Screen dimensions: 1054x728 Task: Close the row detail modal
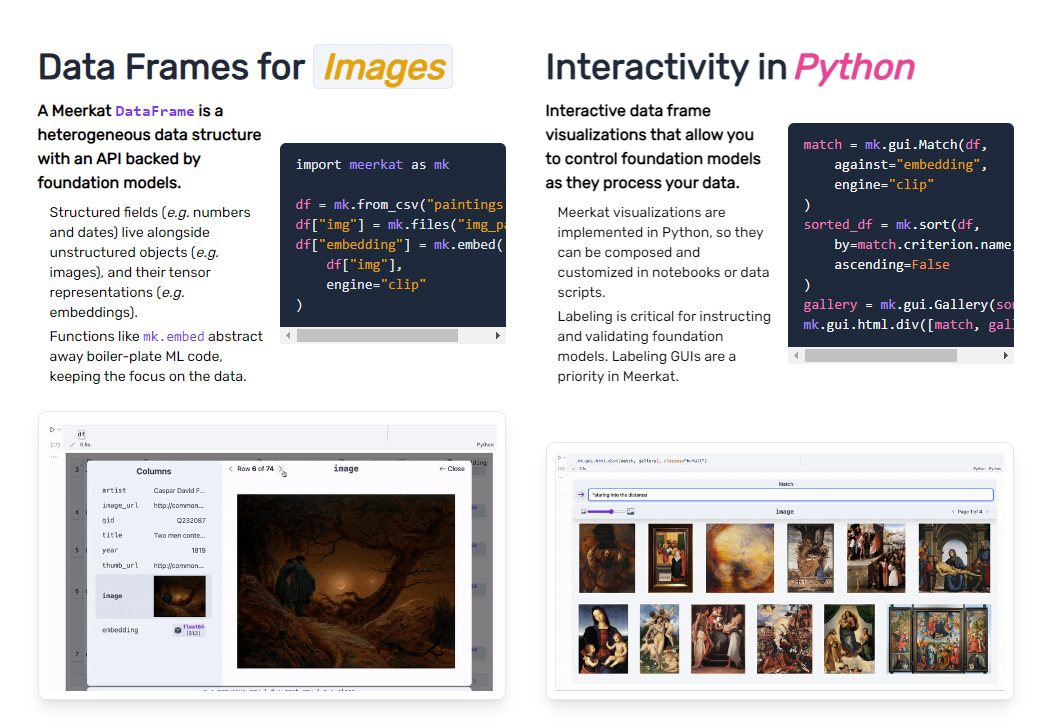tap(452, 469)
